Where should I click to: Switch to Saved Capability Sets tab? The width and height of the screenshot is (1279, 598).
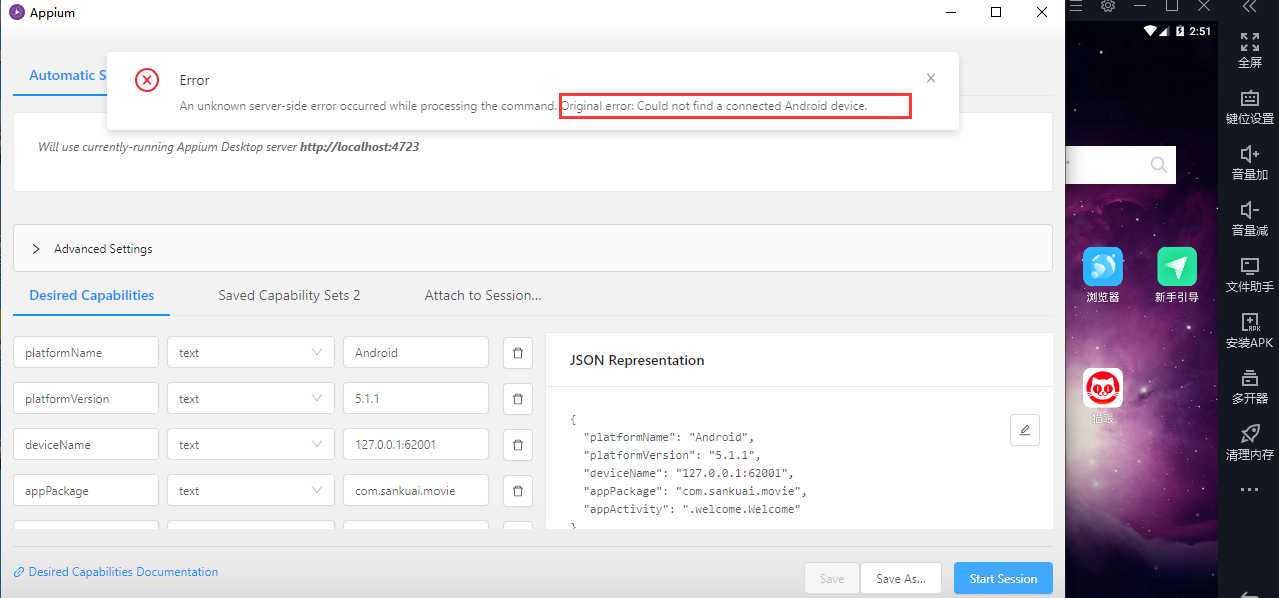pyautogui.click(x=289, y=296)
